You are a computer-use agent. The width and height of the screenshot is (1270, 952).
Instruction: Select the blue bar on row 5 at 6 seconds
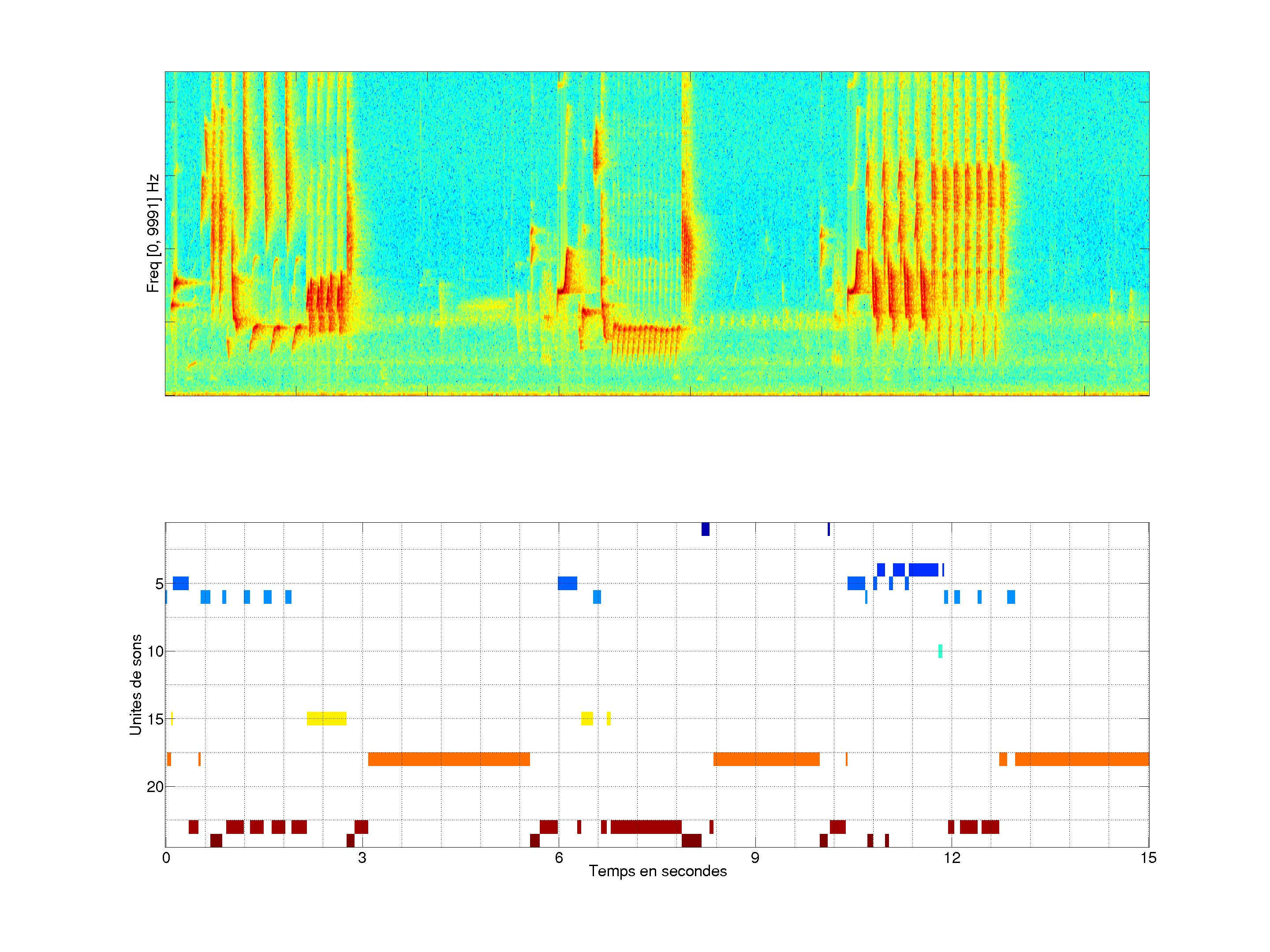pyautogui.click(x=567, y=583)
